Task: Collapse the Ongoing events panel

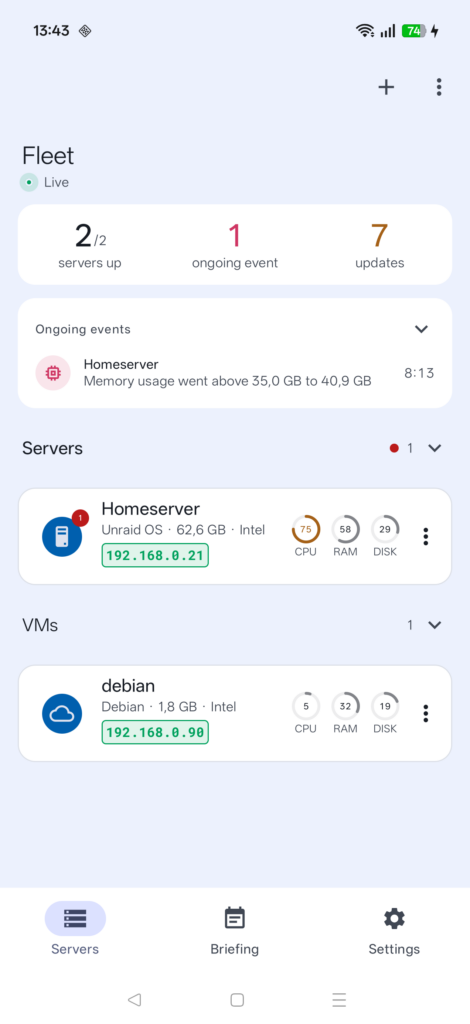Action: (422, 328)
